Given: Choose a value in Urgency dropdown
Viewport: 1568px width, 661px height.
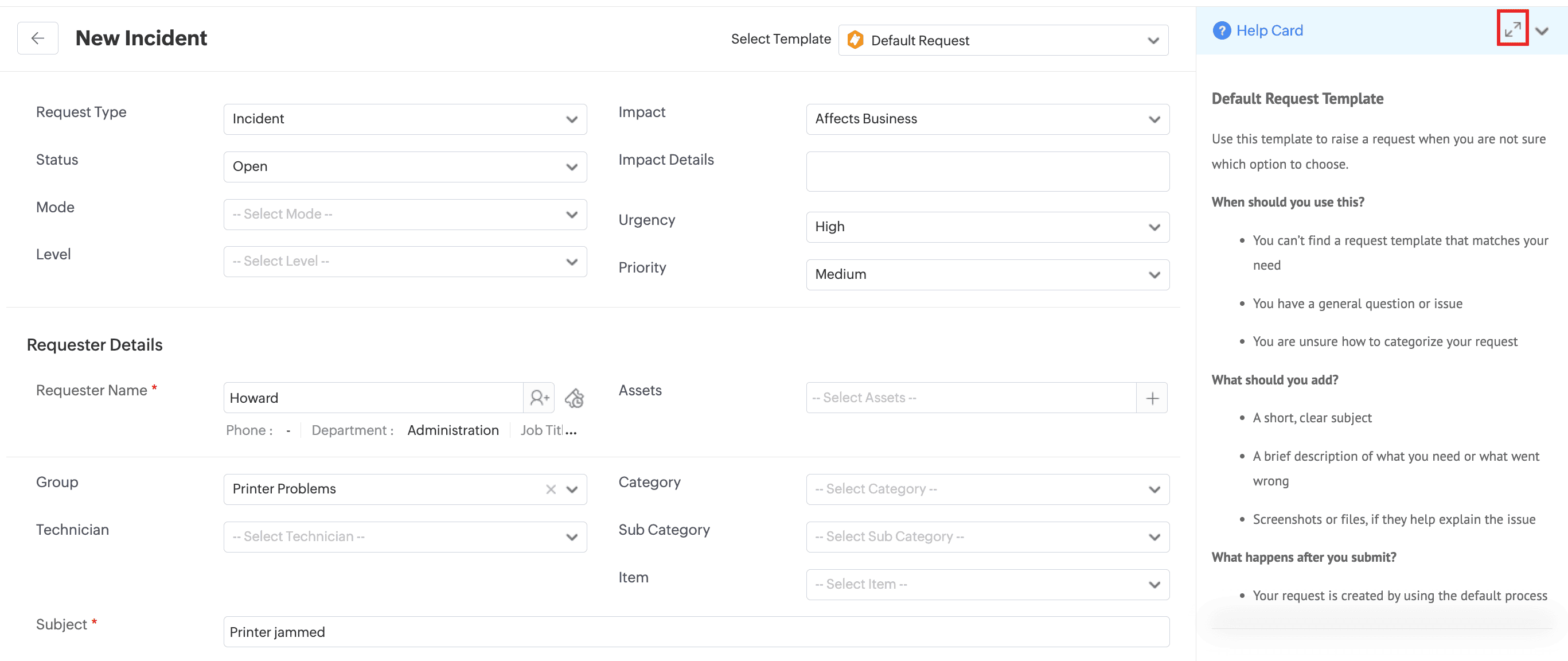Looking at the screenshot, I should click(986, 227).
